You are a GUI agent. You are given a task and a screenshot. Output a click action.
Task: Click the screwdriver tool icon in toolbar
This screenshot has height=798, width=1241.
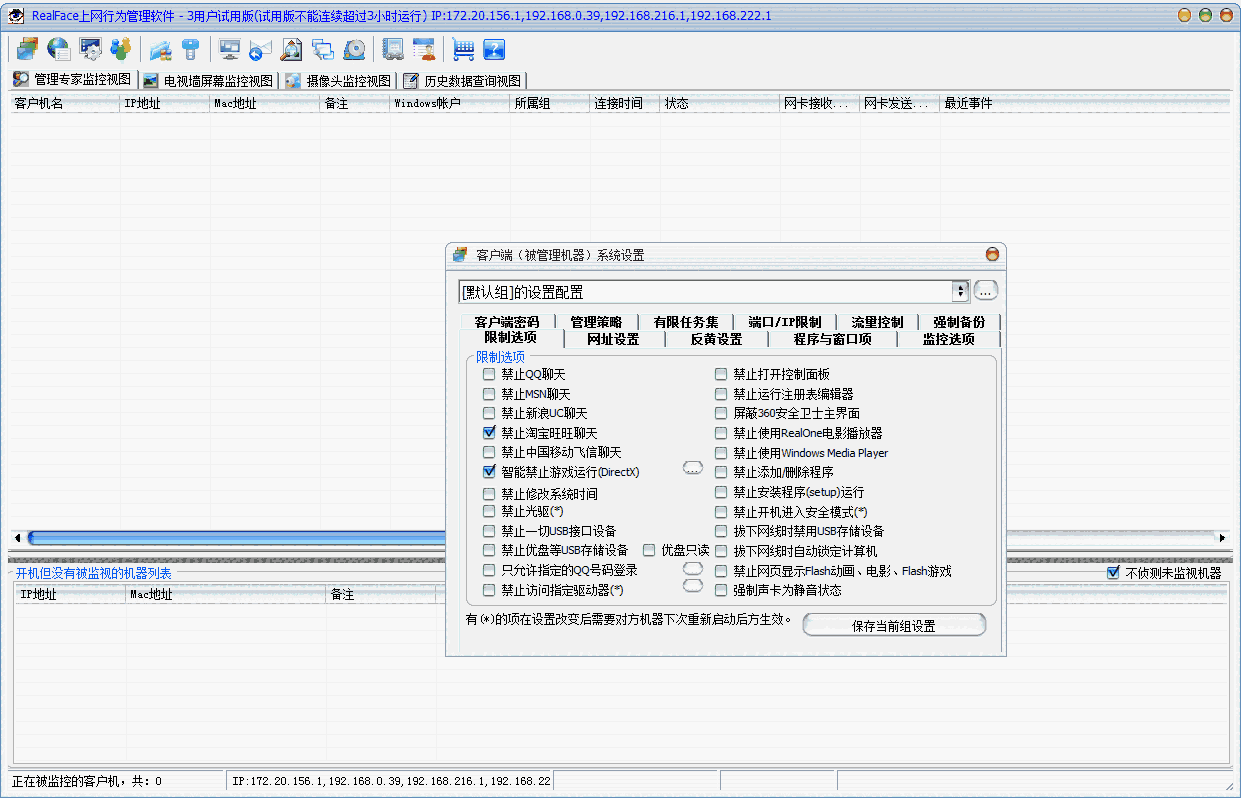[x=189, y=48]
